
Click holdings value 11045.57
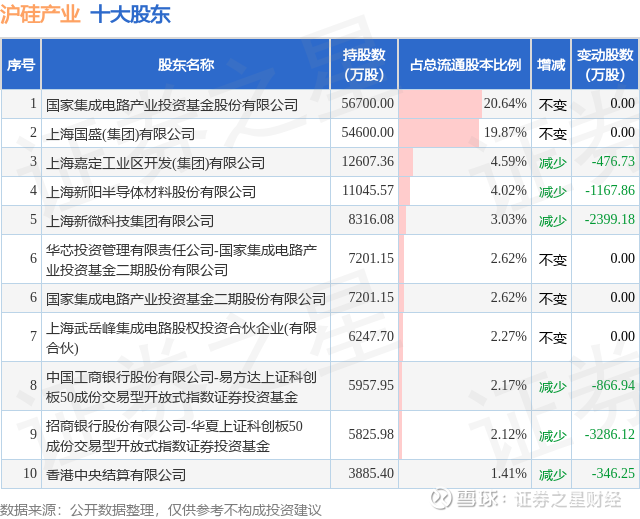pyautogui.click(x=367, y=190)
